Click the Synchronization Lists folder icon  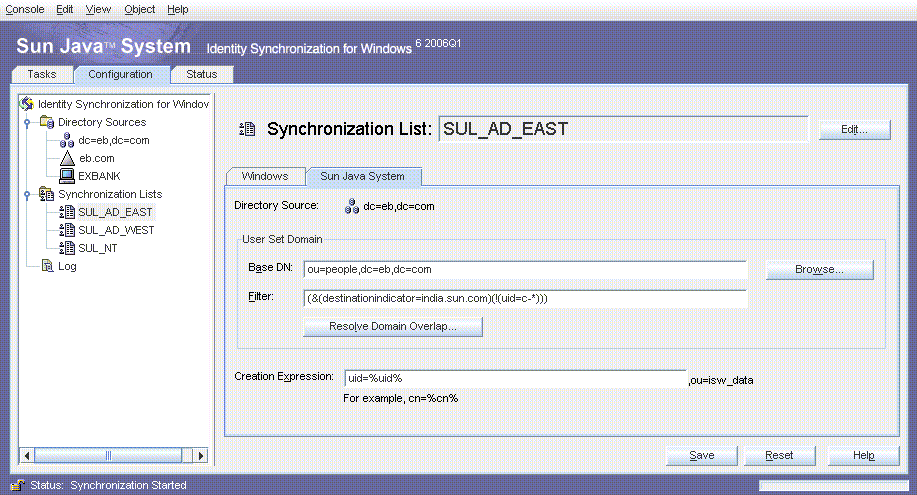(x=47, y=194)
